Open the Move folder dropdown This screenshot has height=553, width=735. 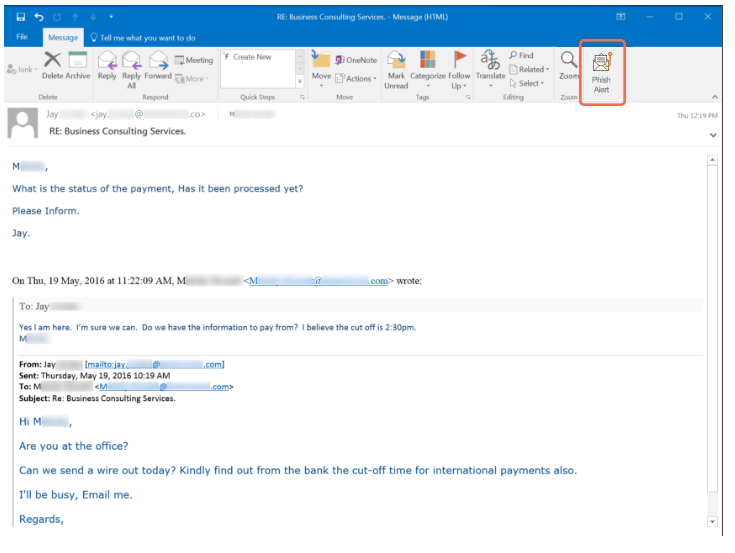pos(321,68)
